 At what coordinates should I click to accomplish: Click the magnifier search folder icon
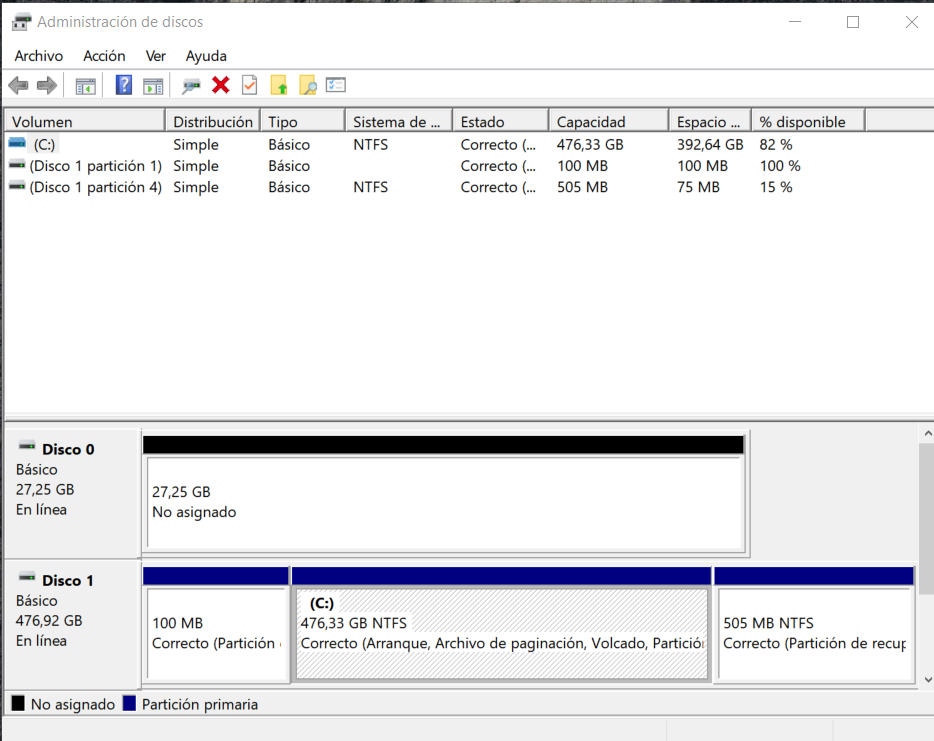point(308,86)
